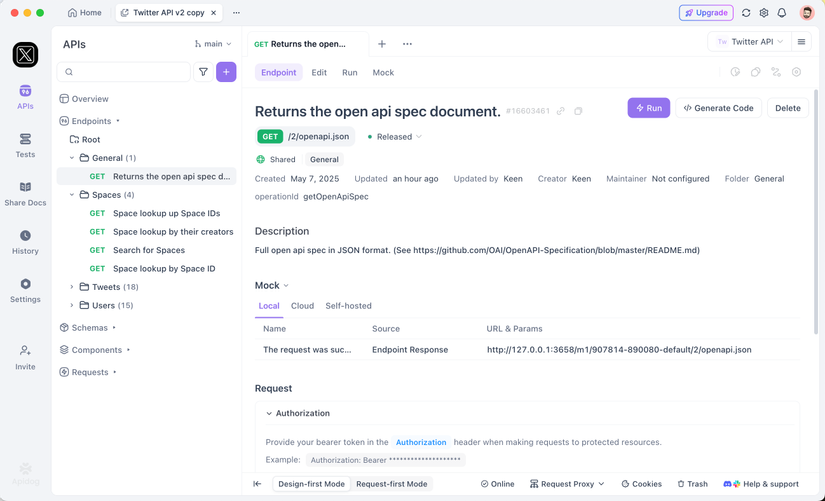
Task: Open the notifications bell
Action: pos(781,13)
